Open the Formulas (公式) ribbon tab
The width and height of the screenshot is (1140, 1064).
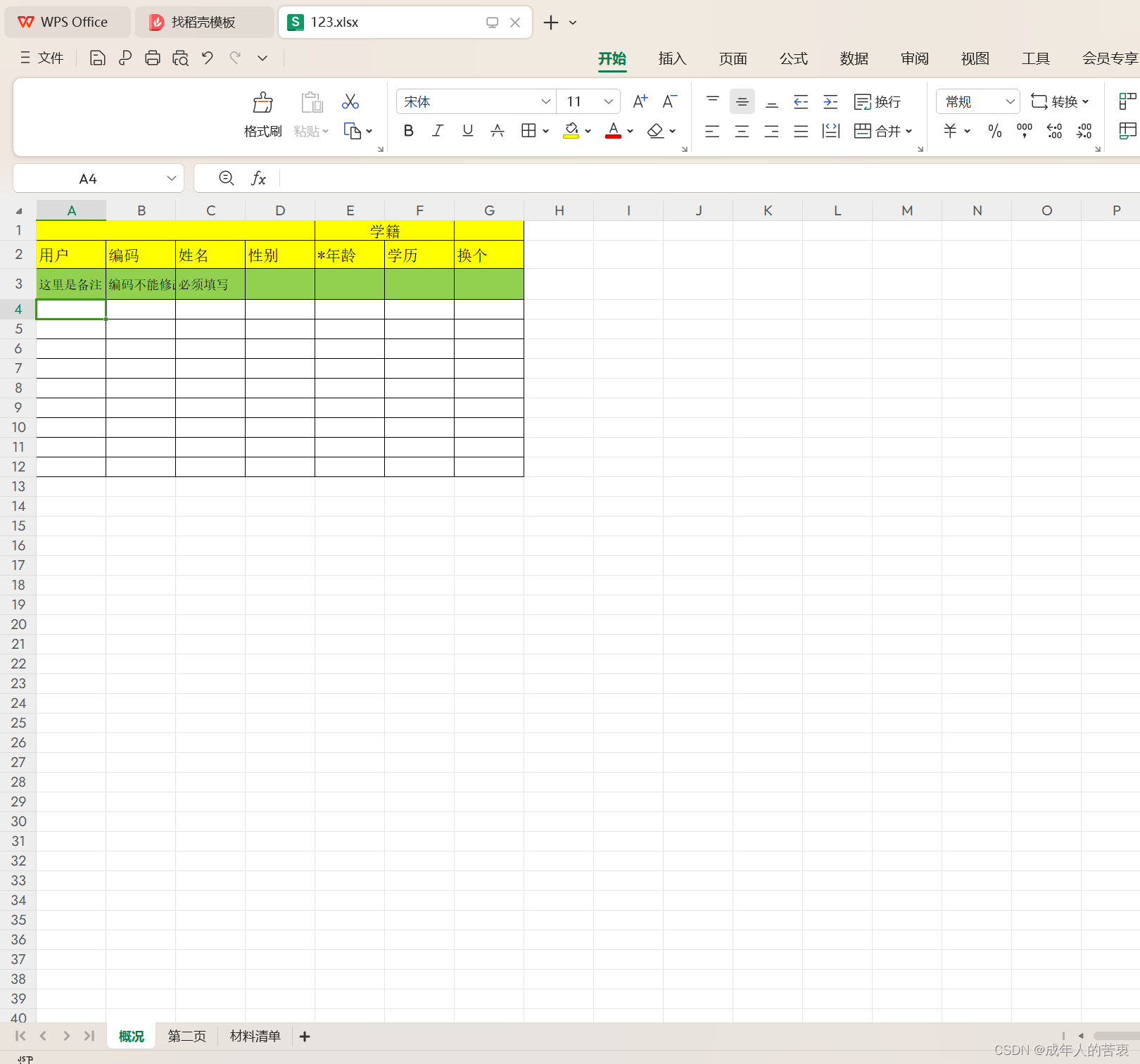(x=793, y=58)
